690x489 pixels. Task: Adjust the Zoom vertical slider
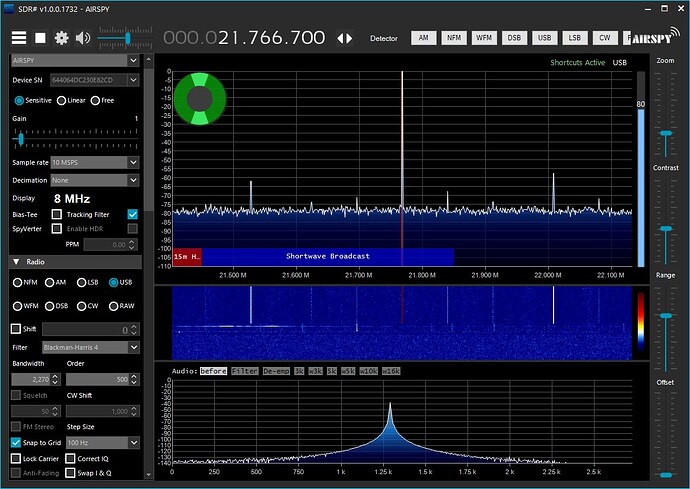665,133
